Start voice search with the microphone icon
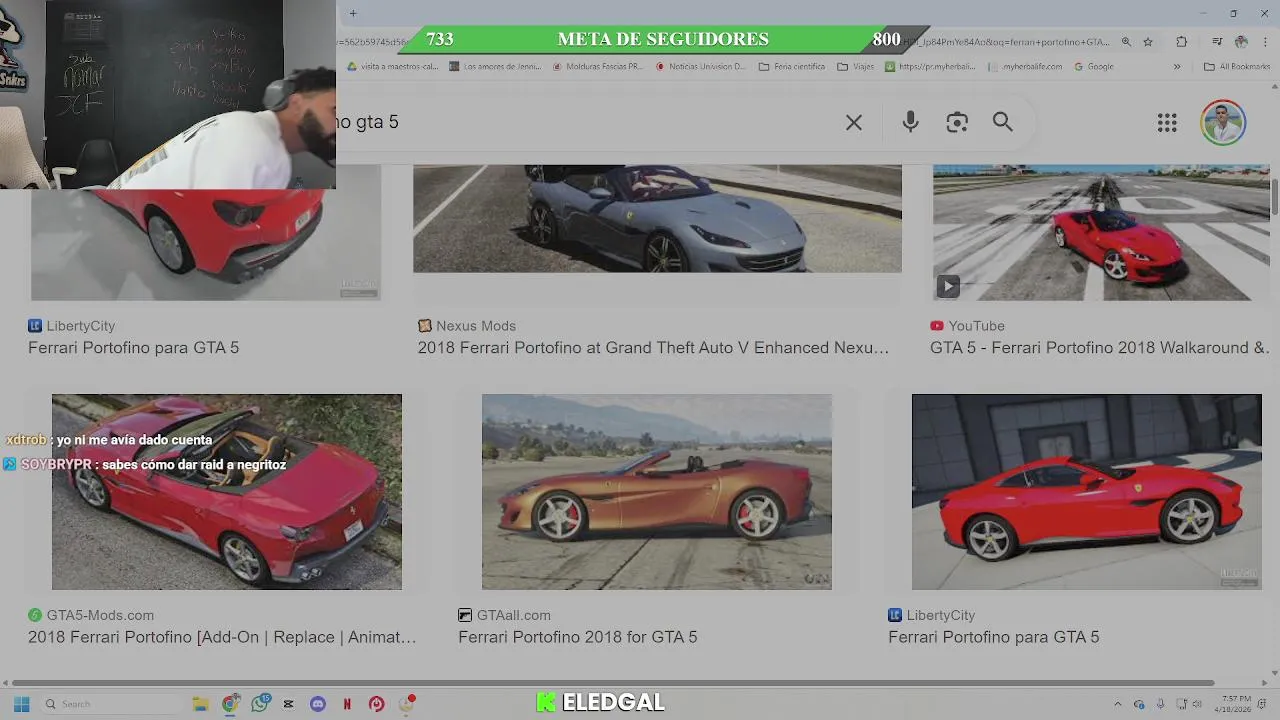The height and width of the screenshot is (720, 1280). tap(910, 122)
